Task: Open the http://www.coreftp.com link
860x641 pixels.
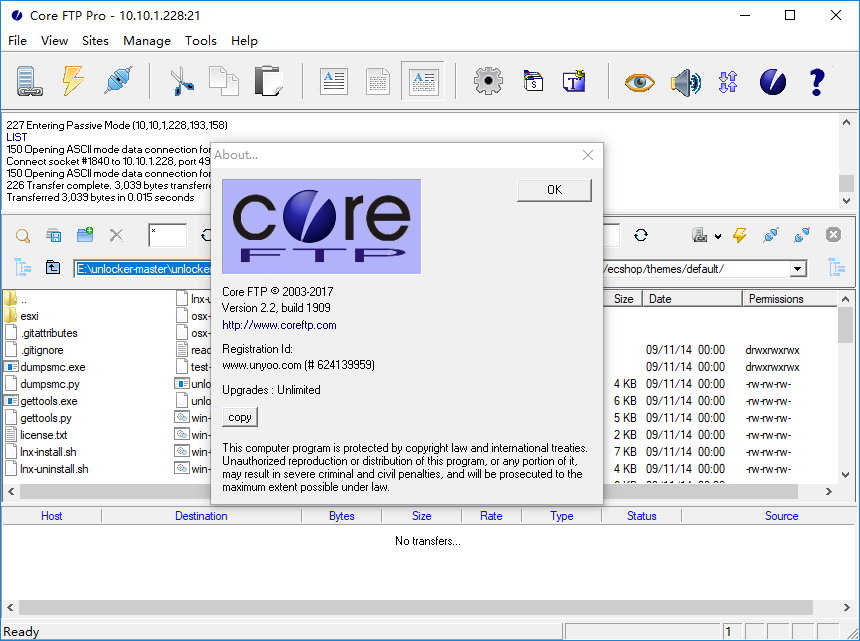Action: [x=279, y=325]
